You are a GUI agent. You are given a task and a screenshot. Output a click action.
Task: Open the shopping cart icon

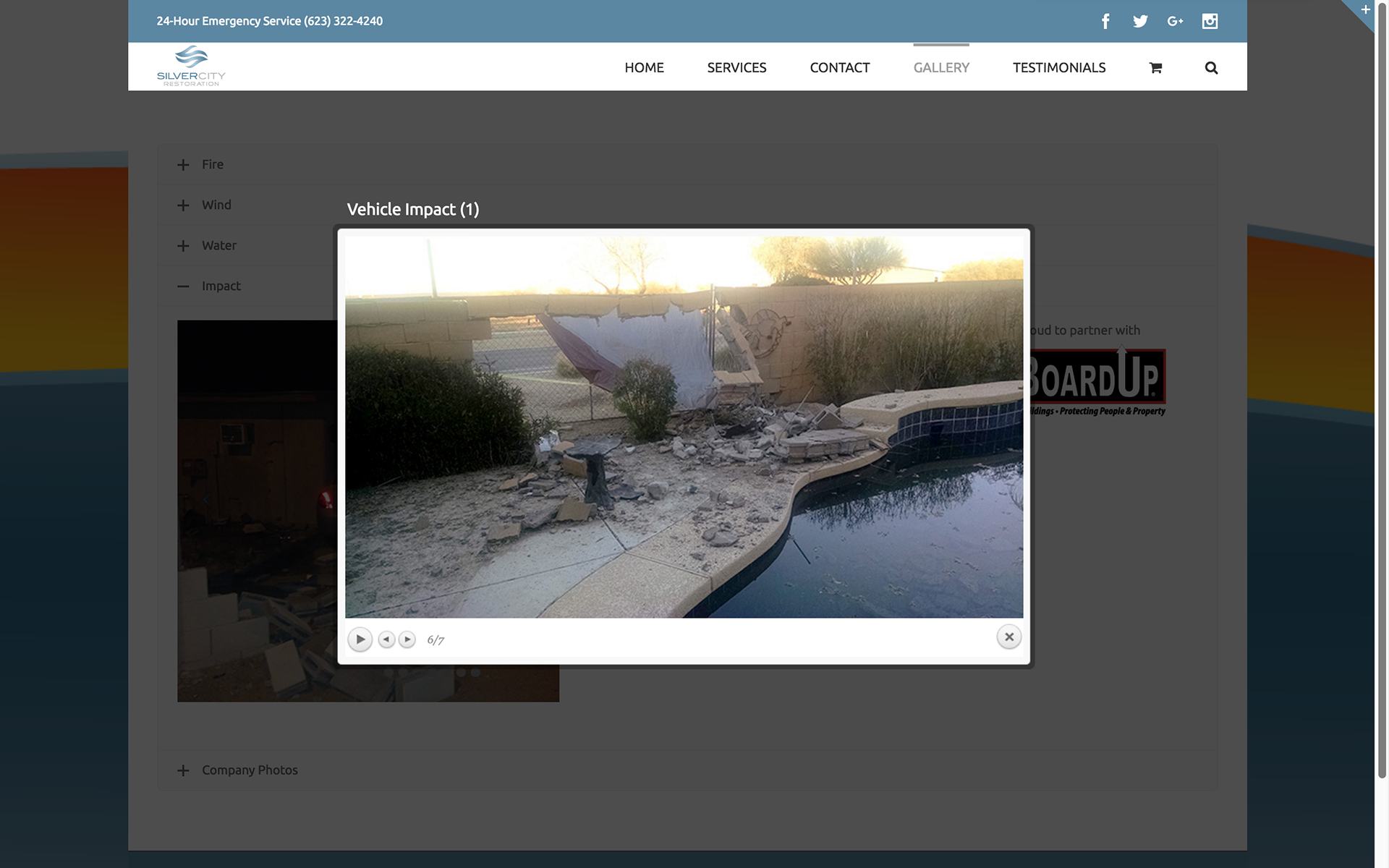(x=1155, y=67)
